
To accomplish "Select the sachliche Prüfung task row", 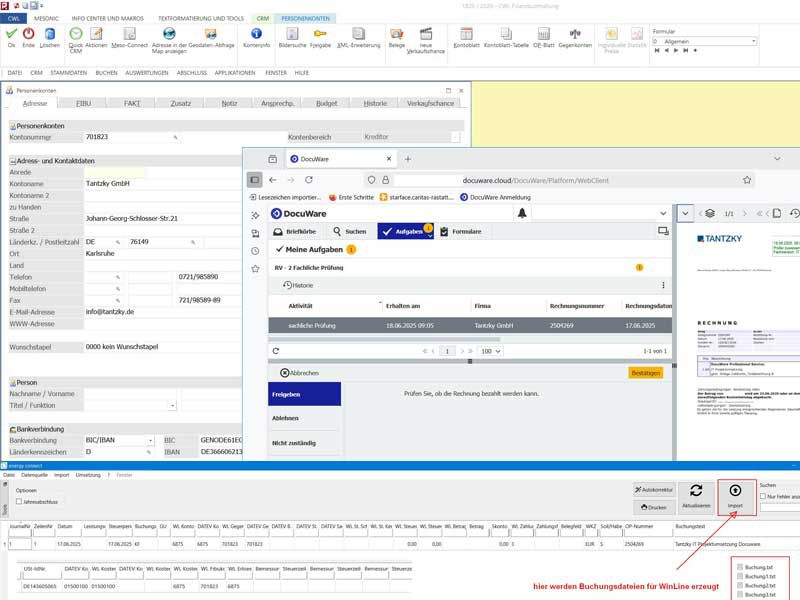I will [x=470, y=326].
